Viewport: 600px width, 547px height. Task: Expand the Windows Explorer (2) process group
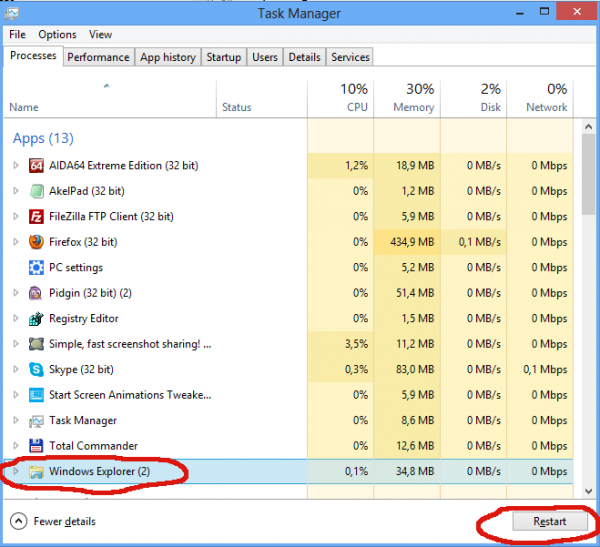coord(15,471)
